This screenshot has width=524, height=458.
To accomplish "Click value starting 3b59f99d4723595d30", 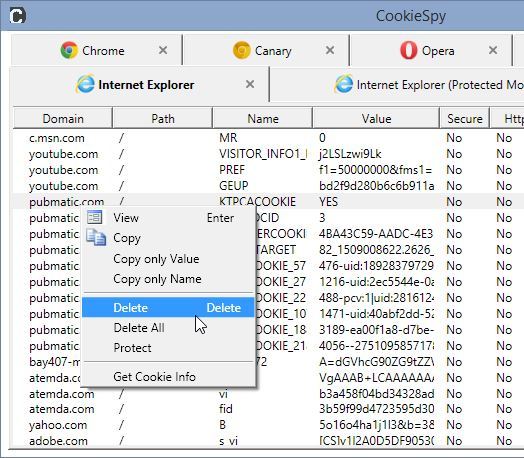I will coord(377,409).
